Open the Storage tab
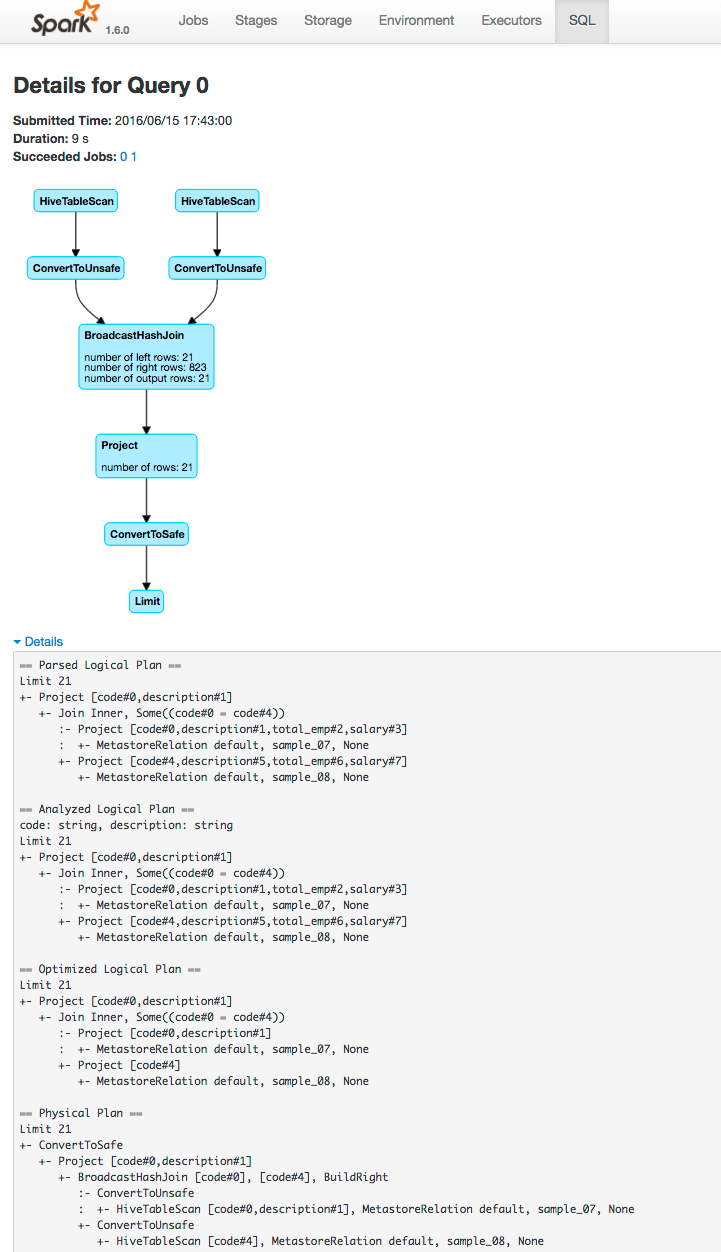Viewport: 721px width, 1252px height. (328, 20)
